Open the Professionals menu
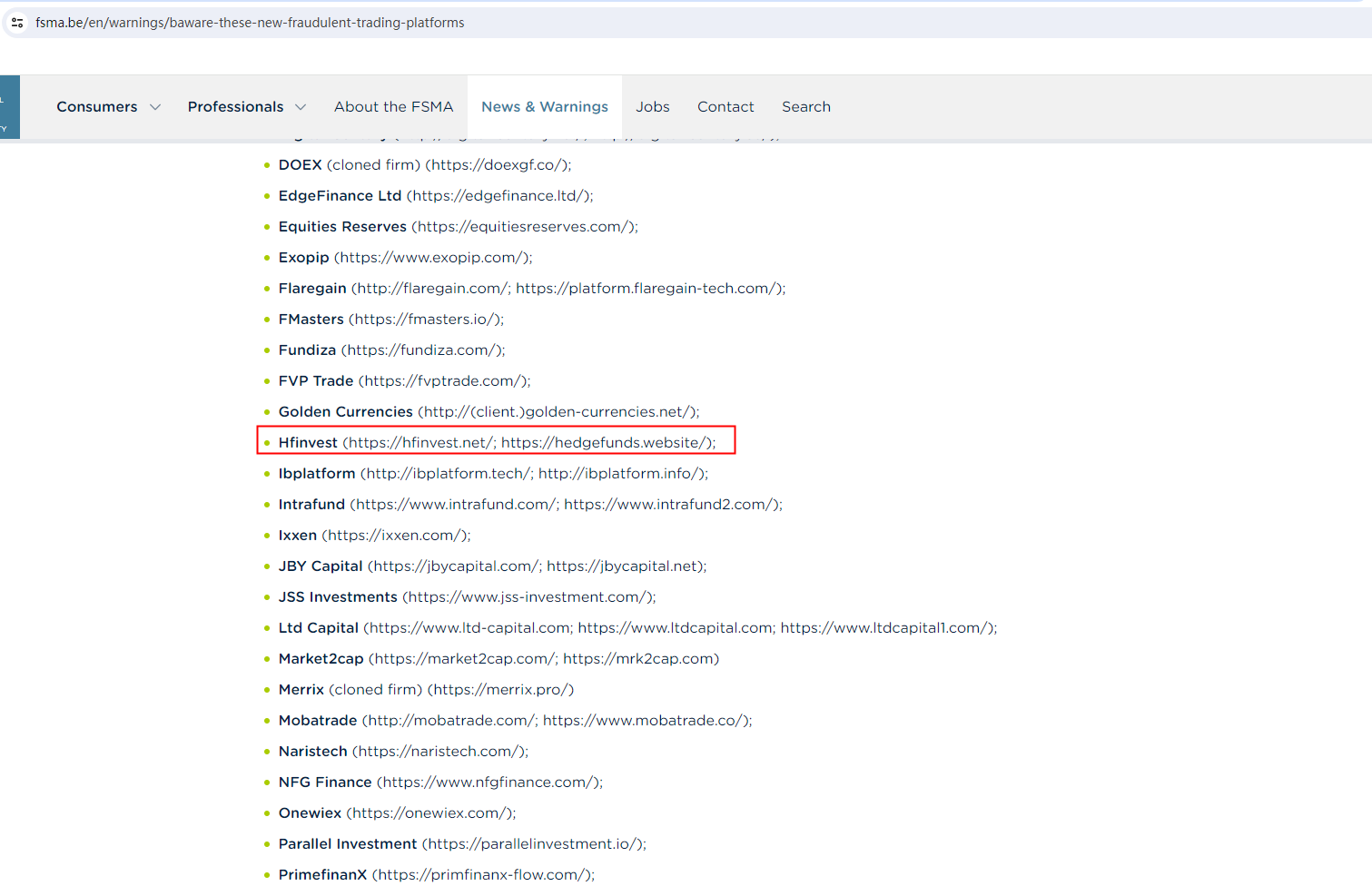The width and height of the screenshot is (1372, 886). tap(235, 107)
